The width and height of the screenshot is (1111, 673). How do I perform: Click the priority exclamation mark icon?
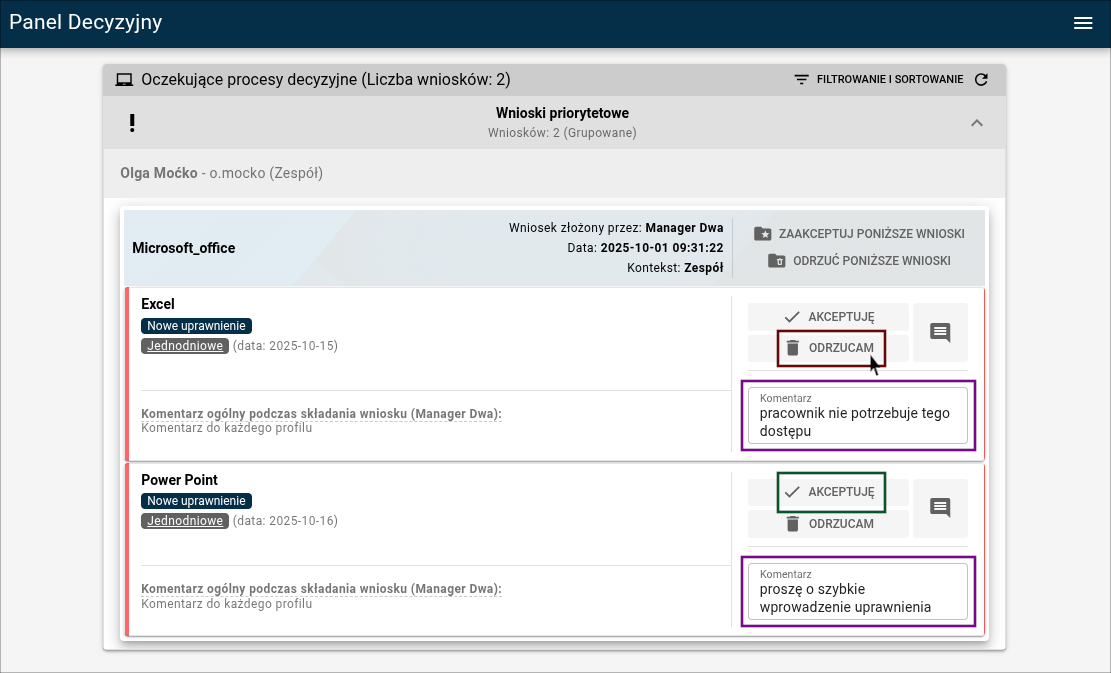tap(132, 123)
